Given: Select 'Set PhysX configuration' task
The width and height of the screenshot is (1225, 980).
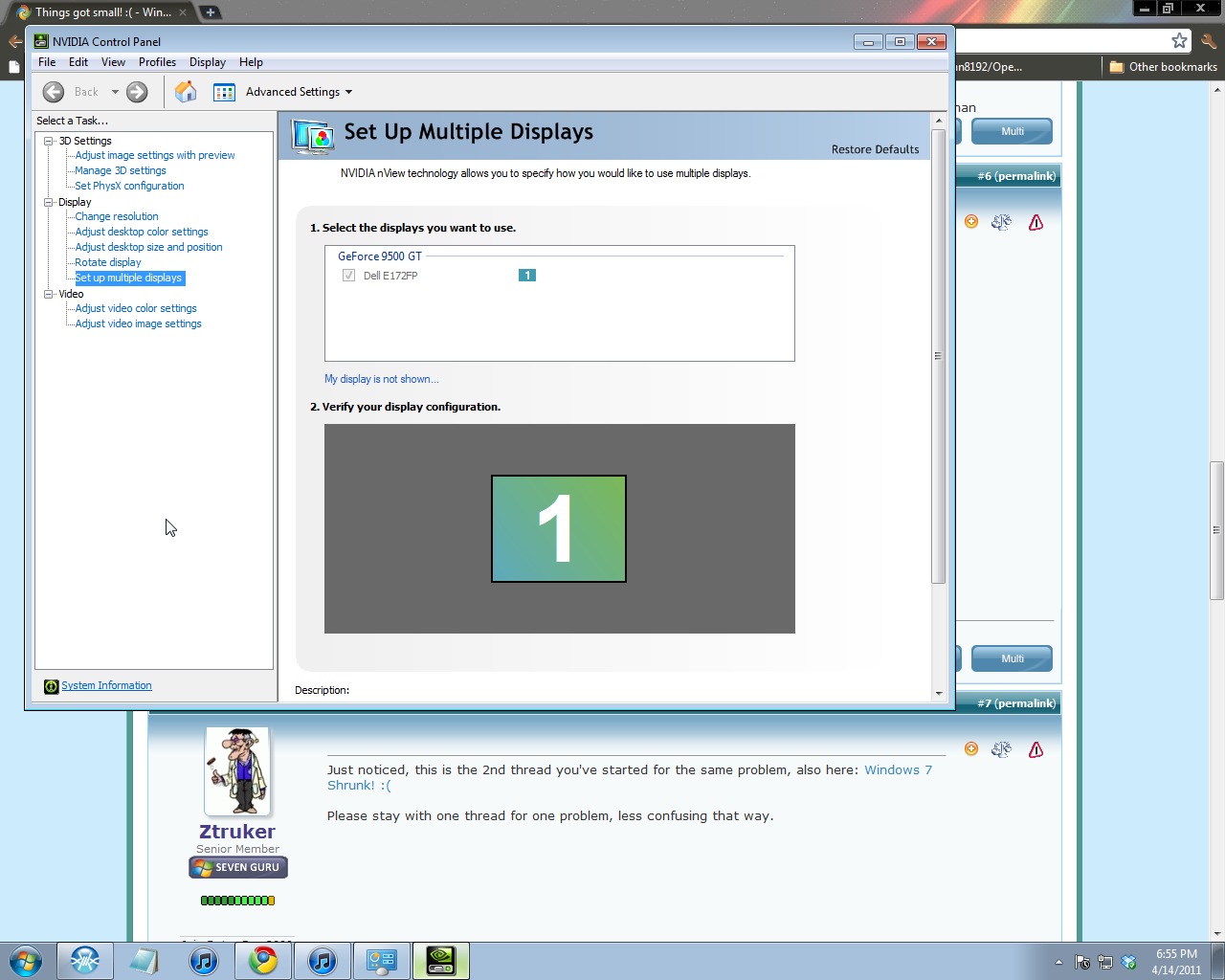Looking at the screenshot, I should (129, 186).
